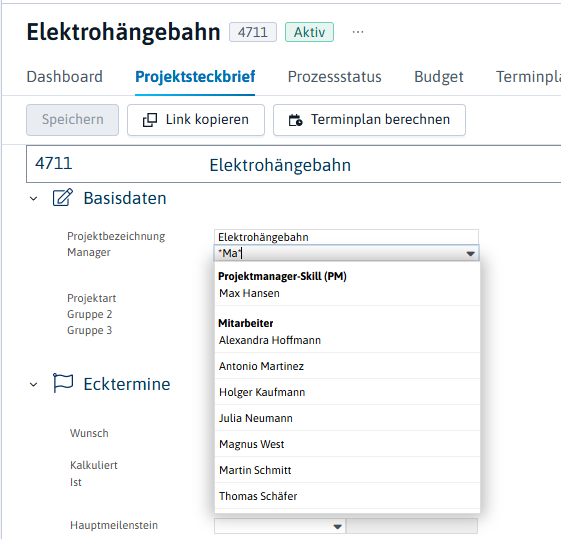Open the Manager dropdown arrow

tap(470, 254)
